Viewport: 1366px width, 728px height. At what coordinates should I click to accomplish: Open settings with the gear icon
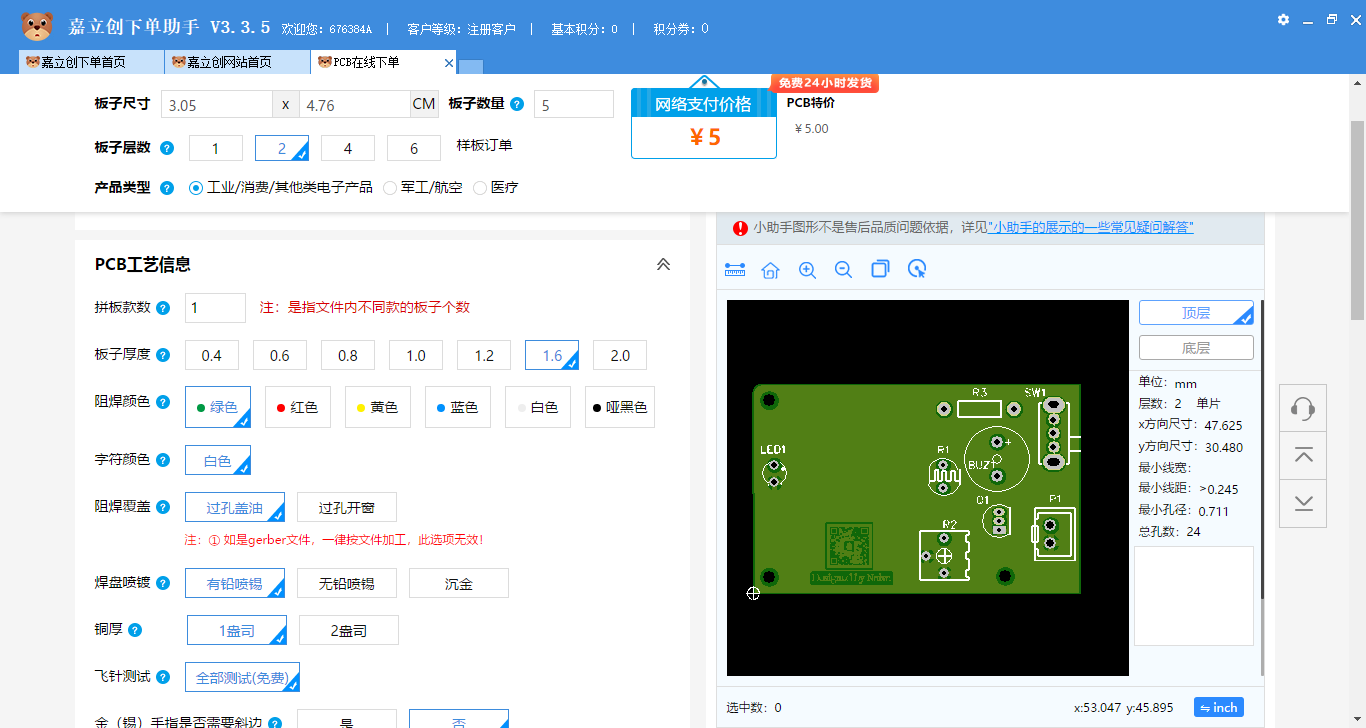pos(1283,19)
